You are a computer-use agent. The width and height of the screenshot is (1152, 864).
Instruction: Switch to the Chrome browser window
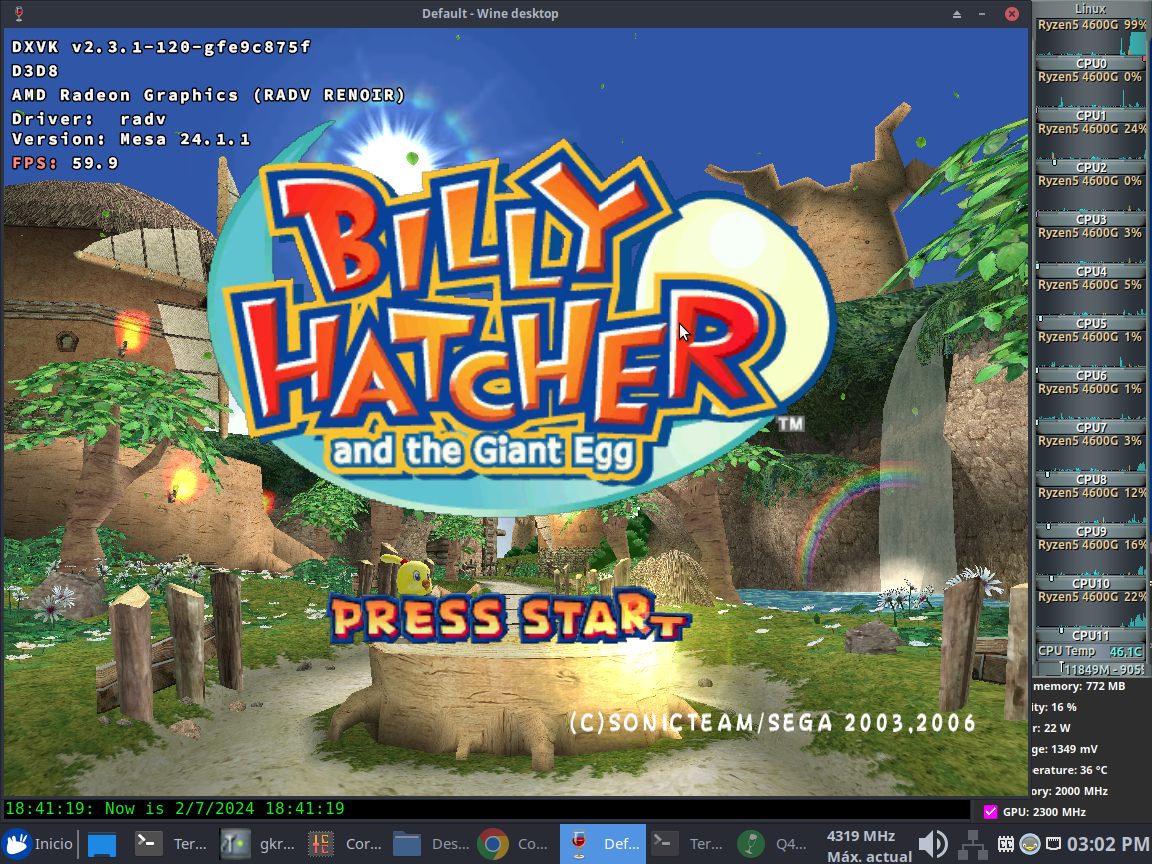click(517, 844)
